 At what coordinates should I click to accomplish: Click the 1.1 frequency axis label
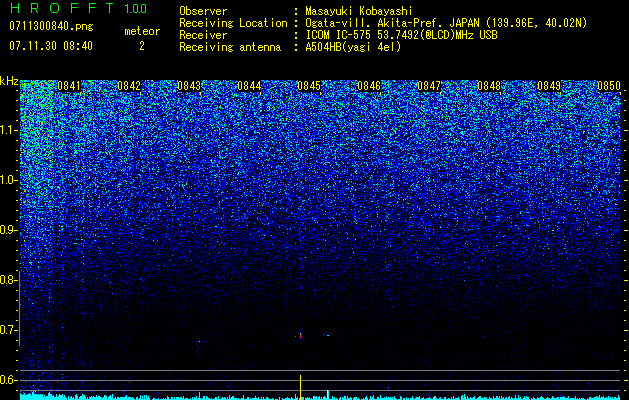coord(9,130)
